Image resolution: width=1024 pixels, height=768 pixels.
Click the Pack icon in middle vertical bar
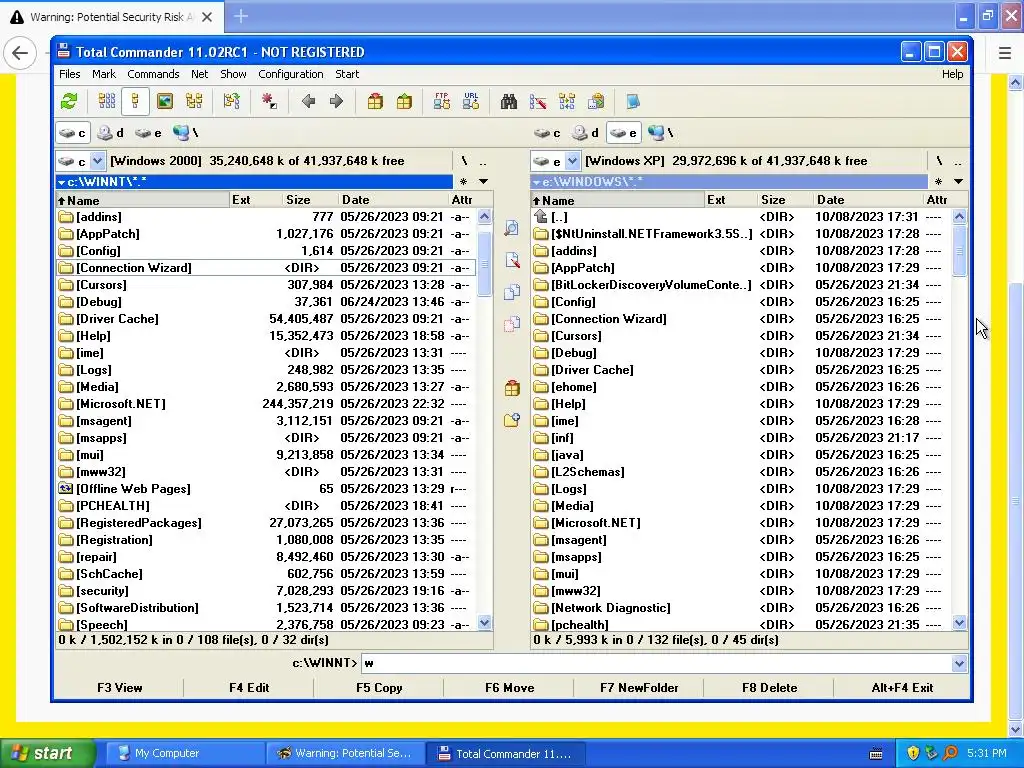[x=512, y=388]
